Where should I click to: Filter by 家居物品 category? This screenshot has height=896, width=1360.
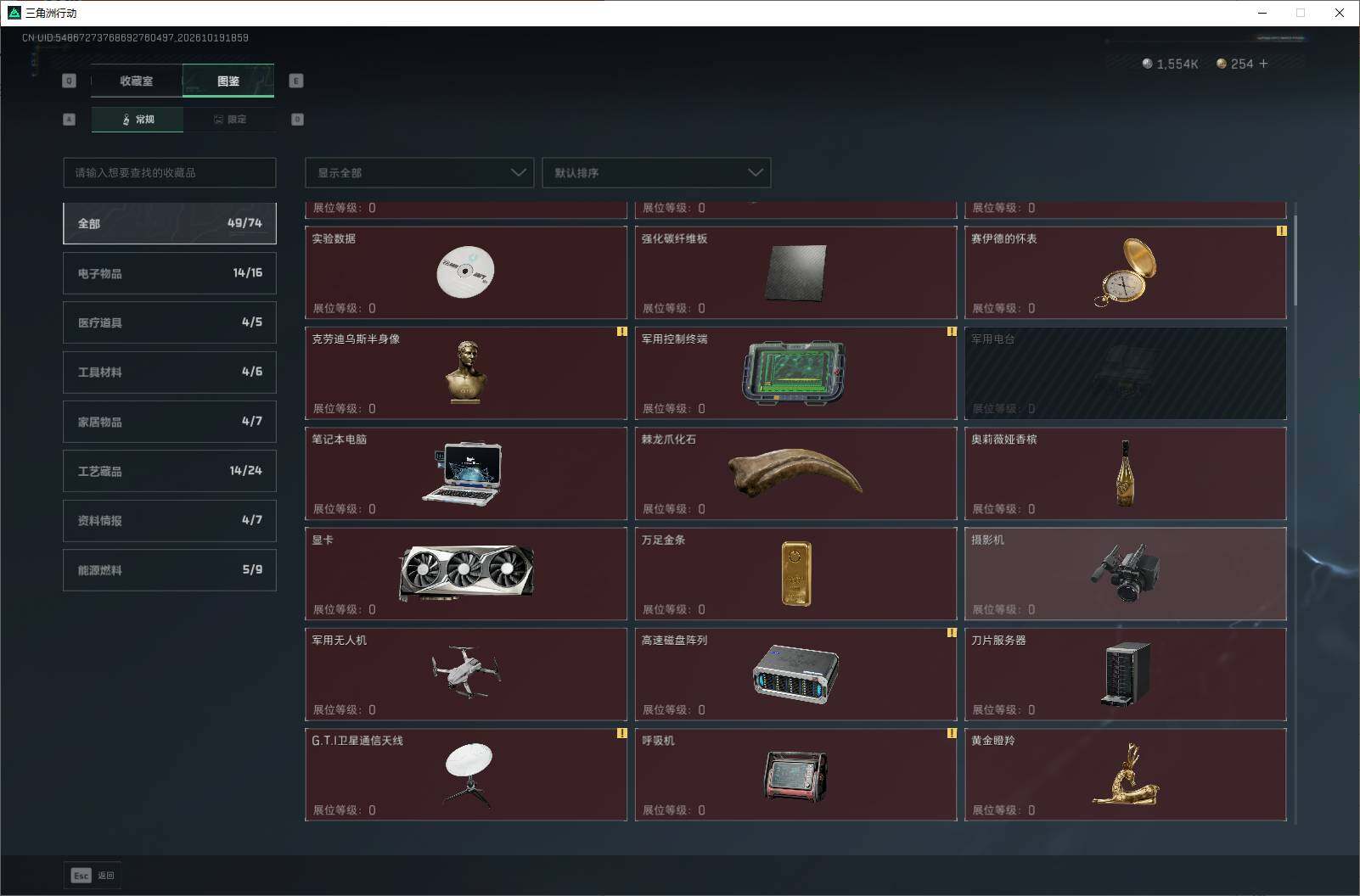coord(170,422)
